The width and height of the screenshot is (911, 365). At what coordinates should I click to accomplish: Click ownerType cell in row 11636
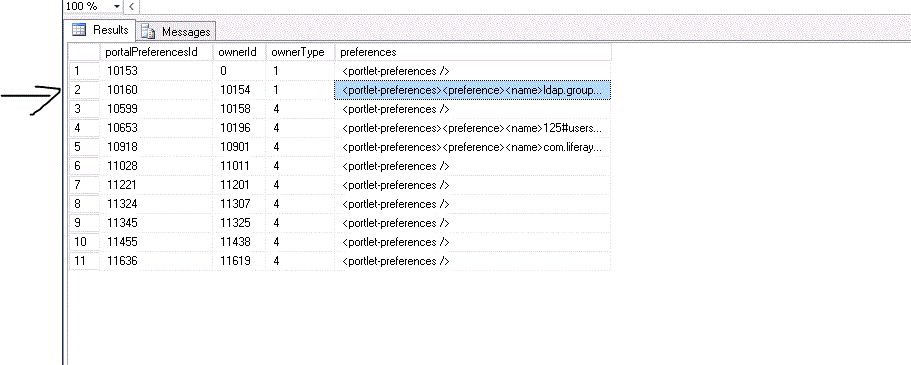tap(300, 261)
